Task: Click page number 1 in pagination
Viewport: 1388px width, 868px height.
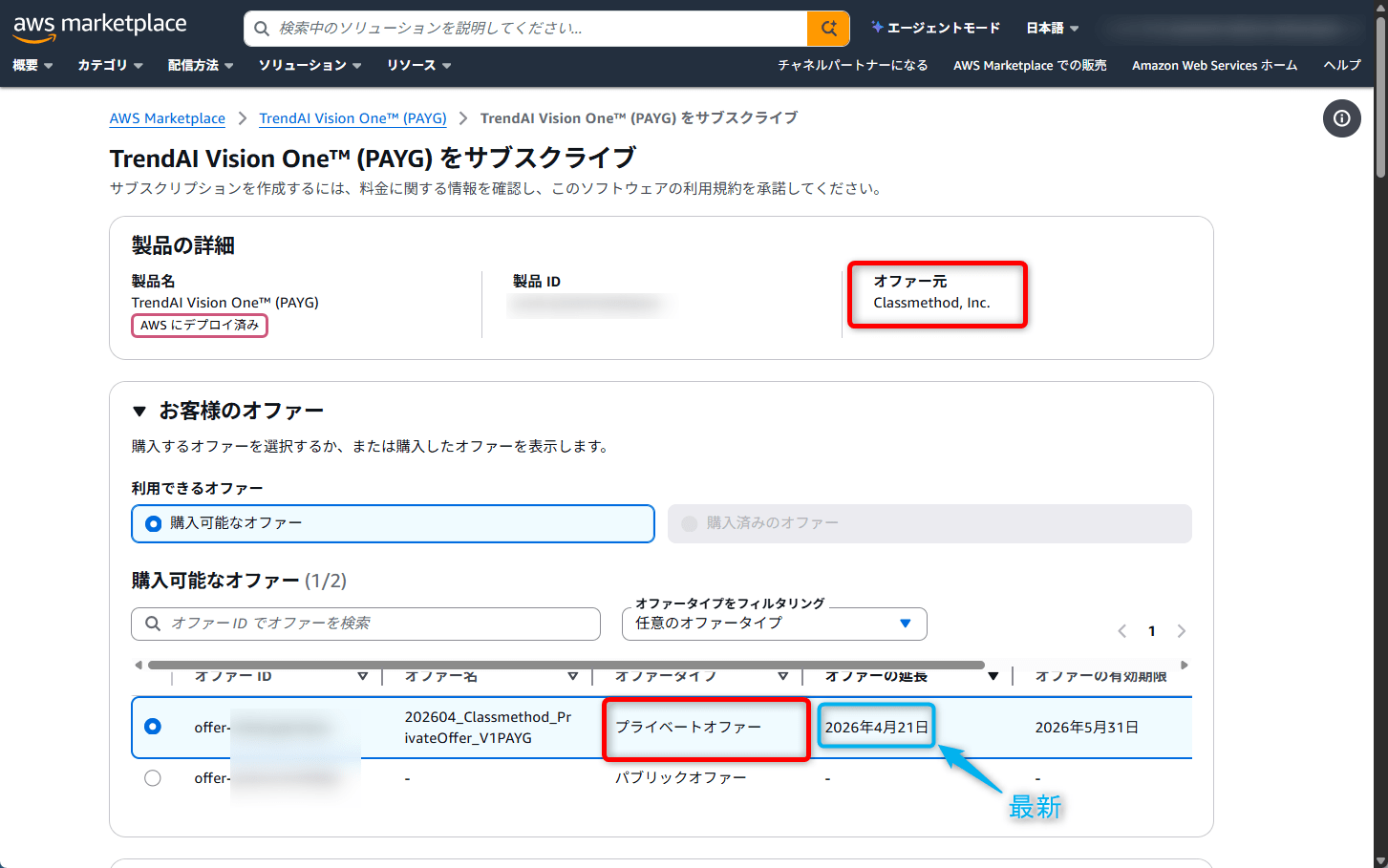Action: pos(1152,631)
